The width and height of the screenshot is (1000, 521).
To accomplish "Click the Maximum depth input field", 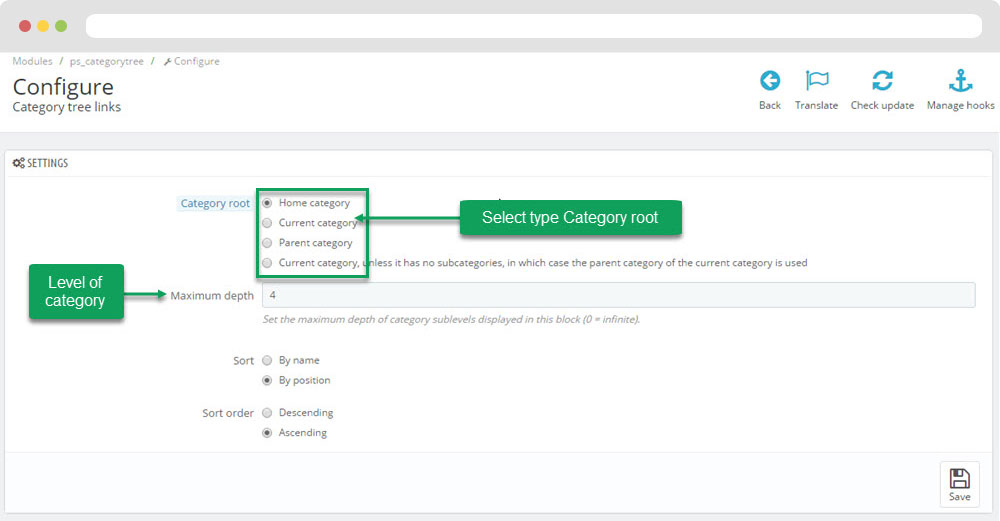I will [x=619, y=295].
